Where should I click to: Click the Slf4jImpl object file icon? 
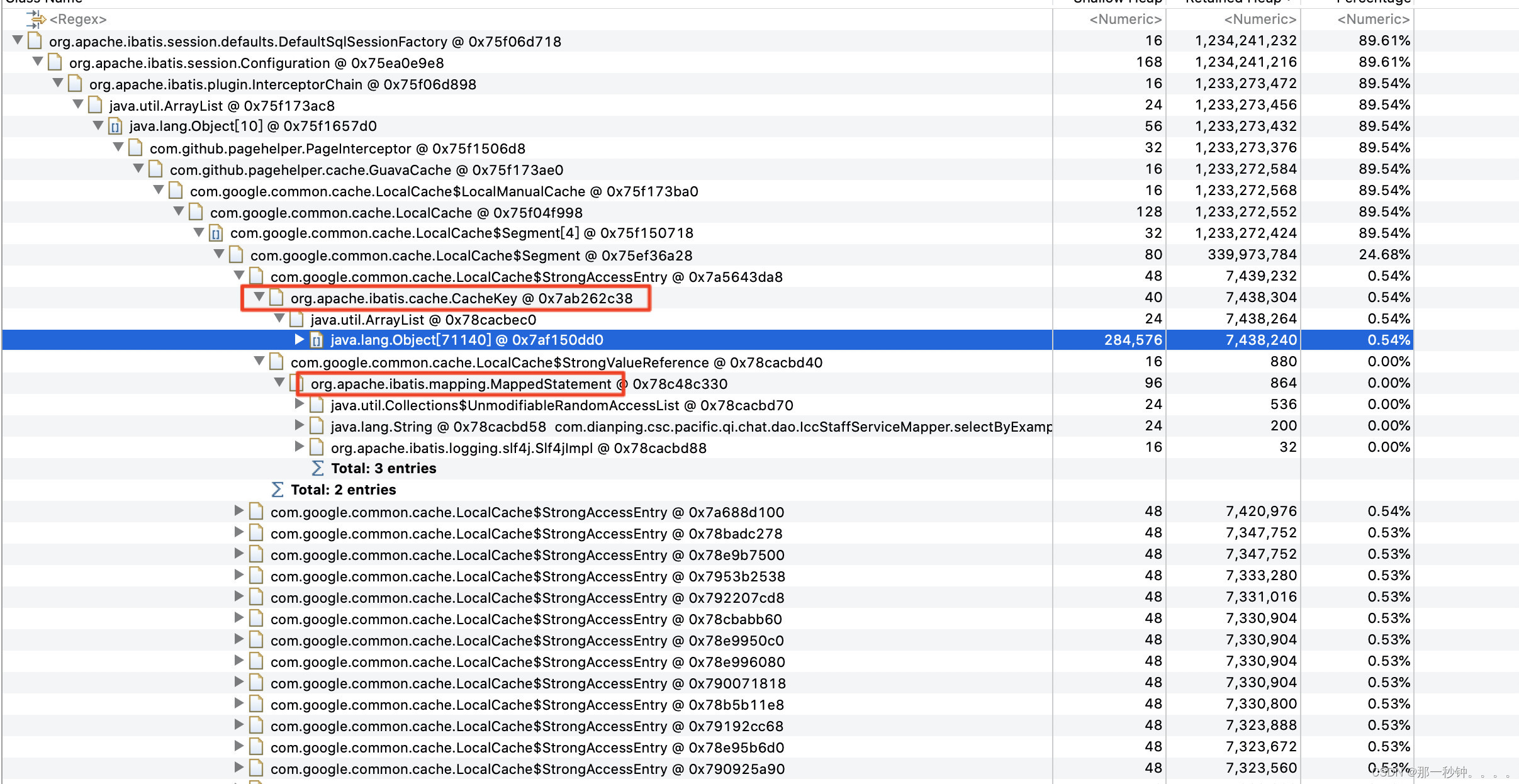coord(317,448)
